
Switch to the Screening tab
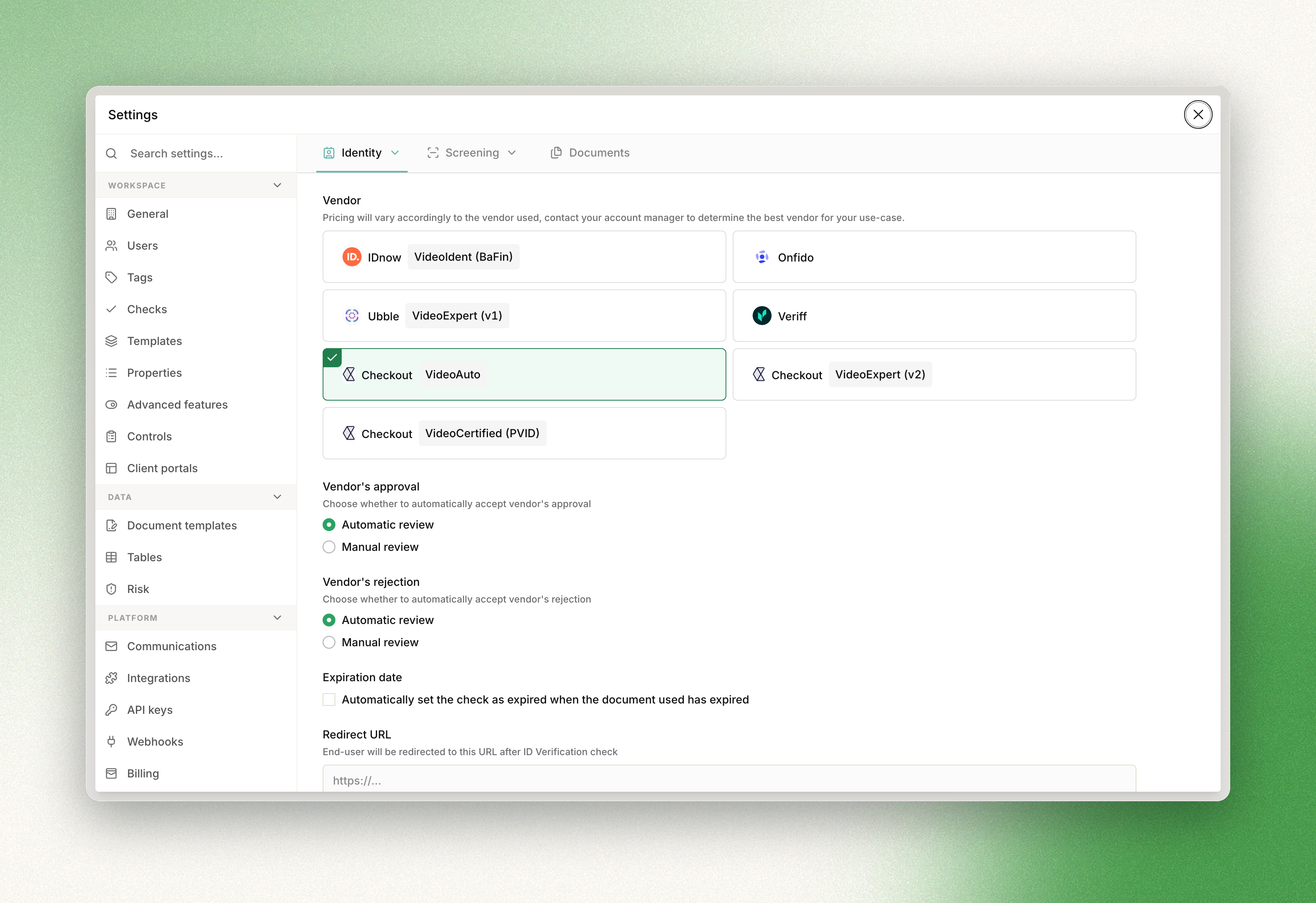click(472, 153)
